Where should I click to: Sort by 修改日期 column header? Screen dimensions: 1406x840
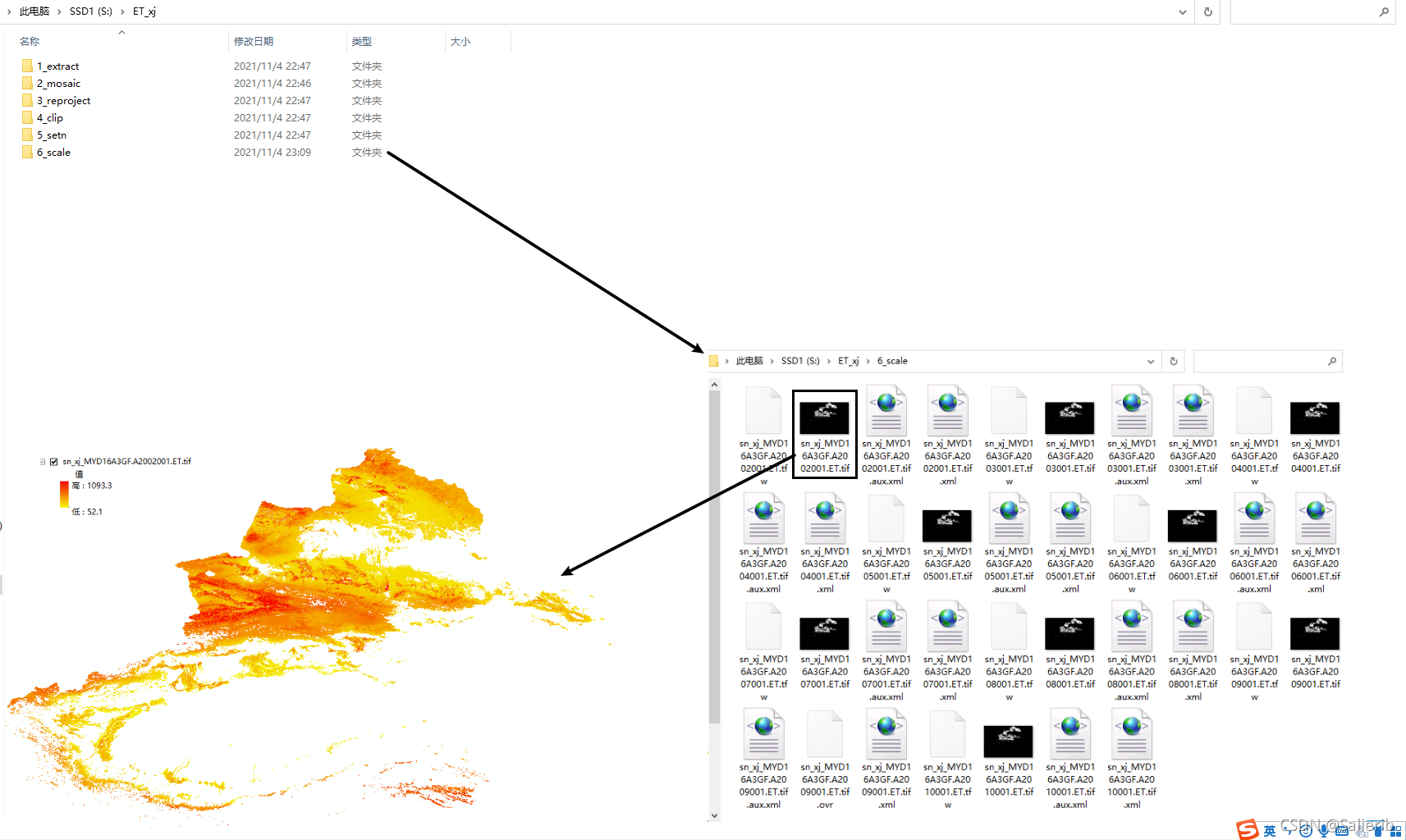coord(254,41)
